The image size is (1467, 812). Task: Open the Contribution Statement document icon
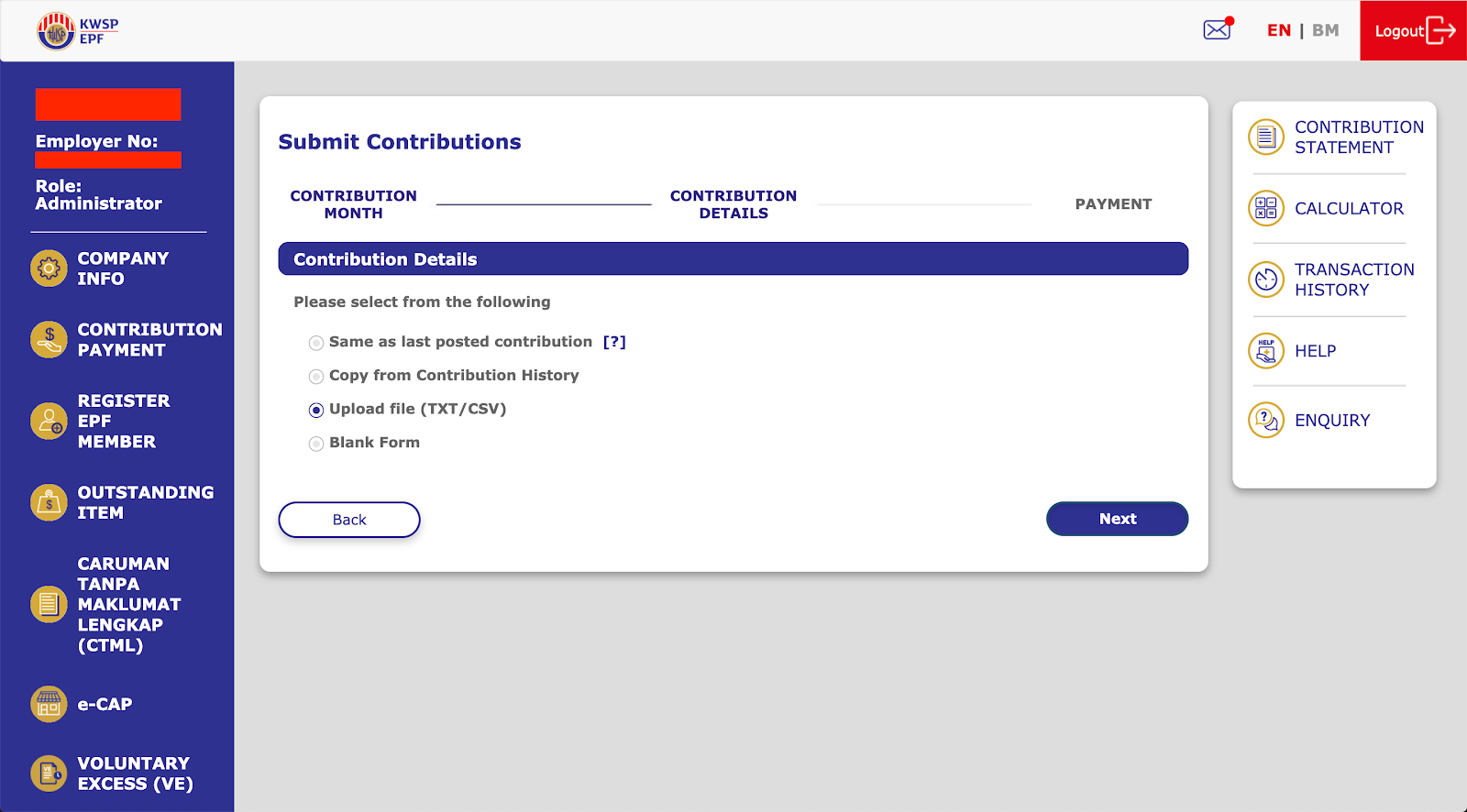click(1266, 137)
